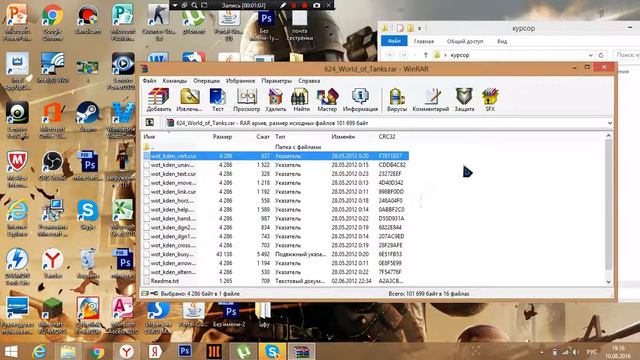Click the key icon in WinRAR status bar
Viewport: 640px width, 360px height.
pyautogui.click(x=154, y=293)
